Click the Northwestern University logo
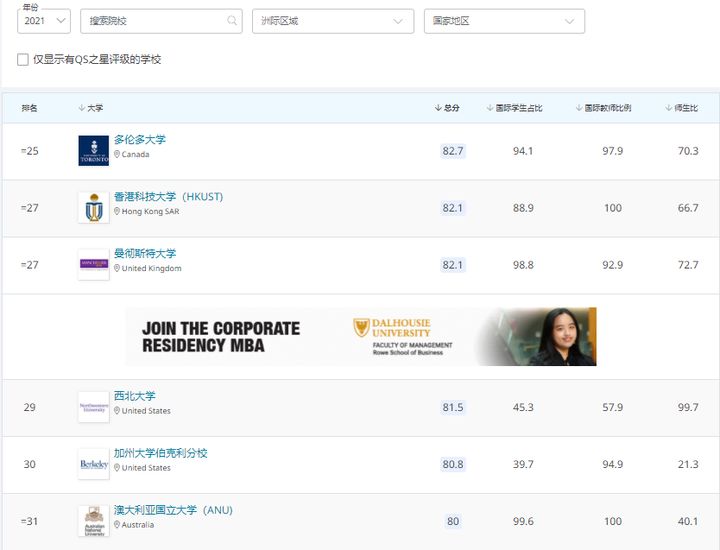720x550 pixels. (94, 407)
